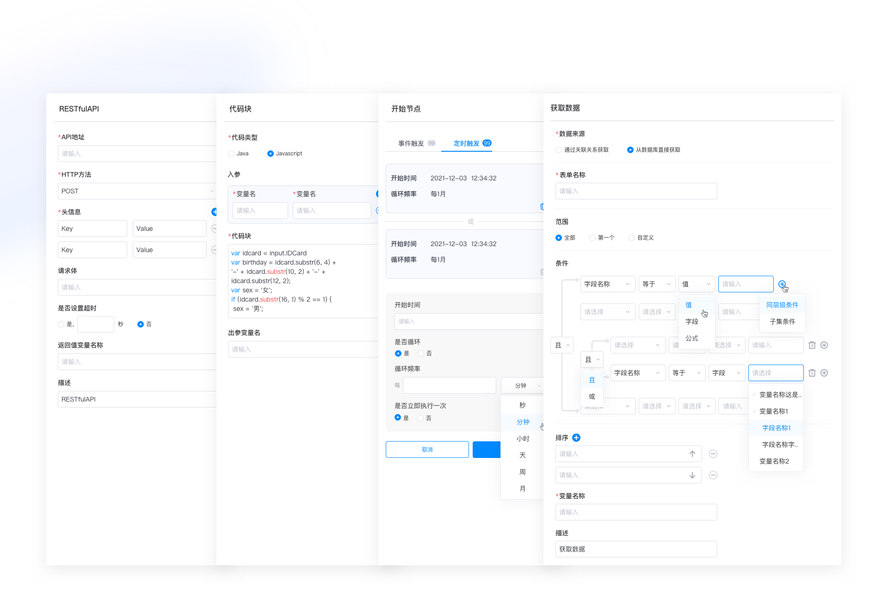Select Java code type
This screenshot has height=600, width=888.
pyautogui.click(x=231, y=154)
